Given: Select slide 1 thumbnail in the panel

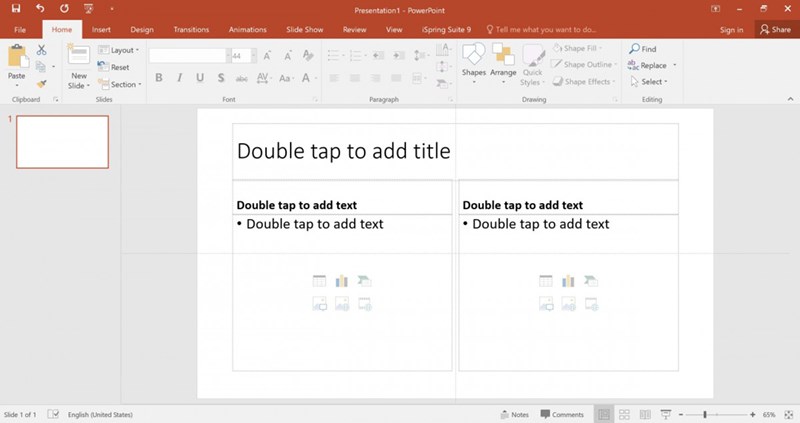Looking at the screenshot, I should 63,142.
